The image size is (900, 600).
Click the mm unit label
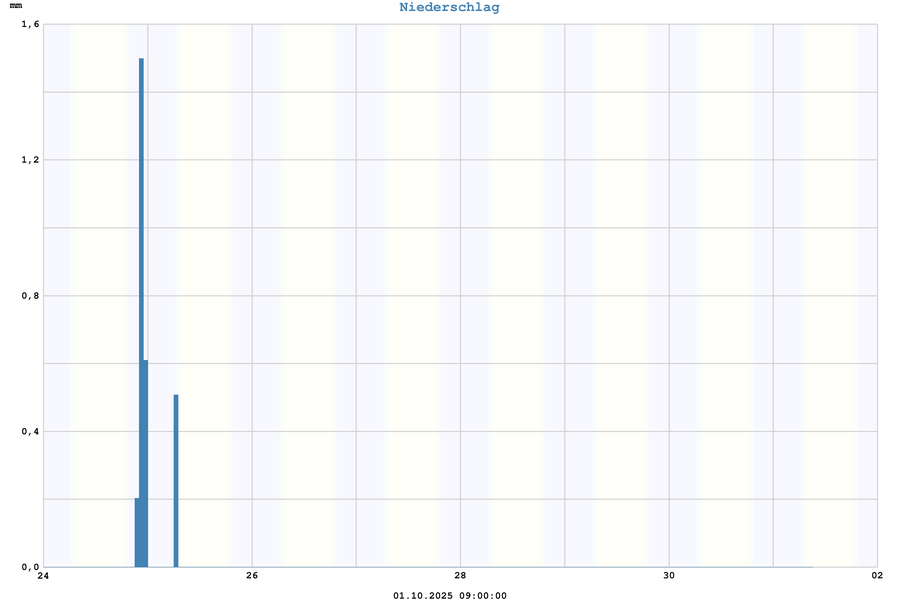[15, 7]
